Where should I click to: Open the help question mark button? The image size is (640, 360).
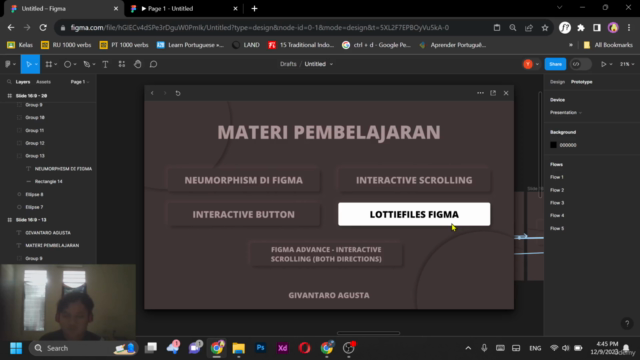pyautogui.click(x=627, y=323)
